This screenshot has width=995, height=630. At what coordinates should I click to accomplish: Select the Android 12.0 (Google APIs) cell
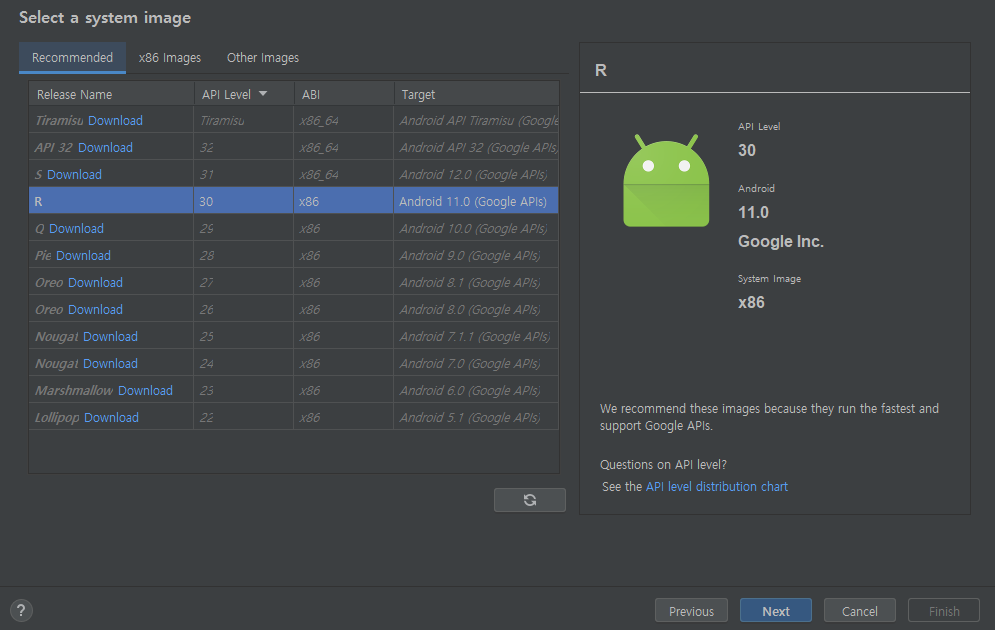(476, 174)
